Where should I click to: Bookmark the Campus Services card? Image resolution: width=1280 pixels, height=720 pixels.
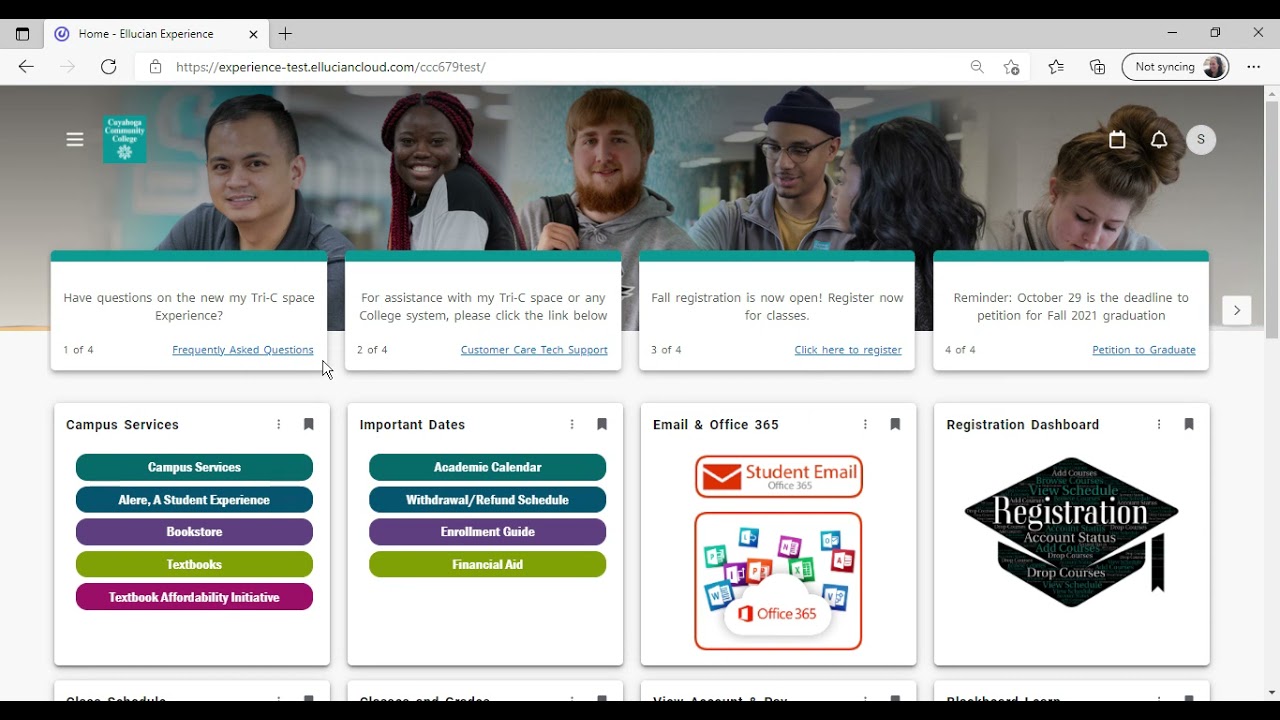[309, 424]
